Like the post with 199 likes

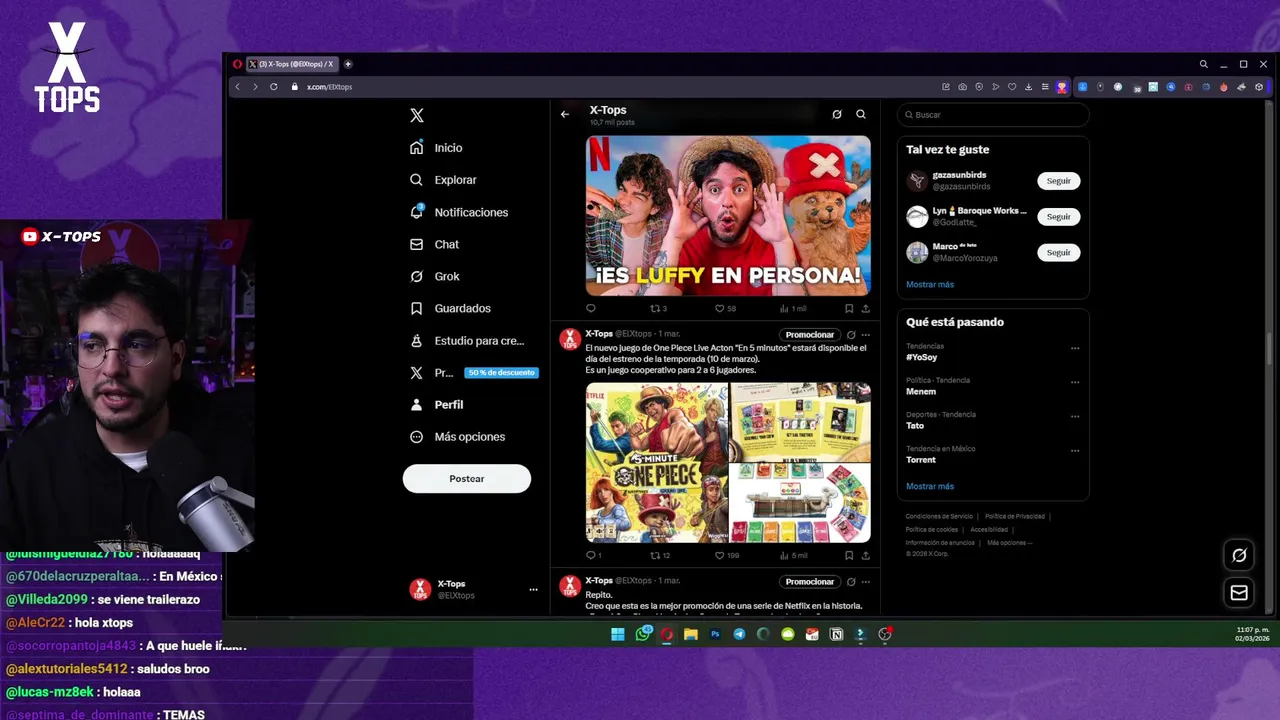727,555
